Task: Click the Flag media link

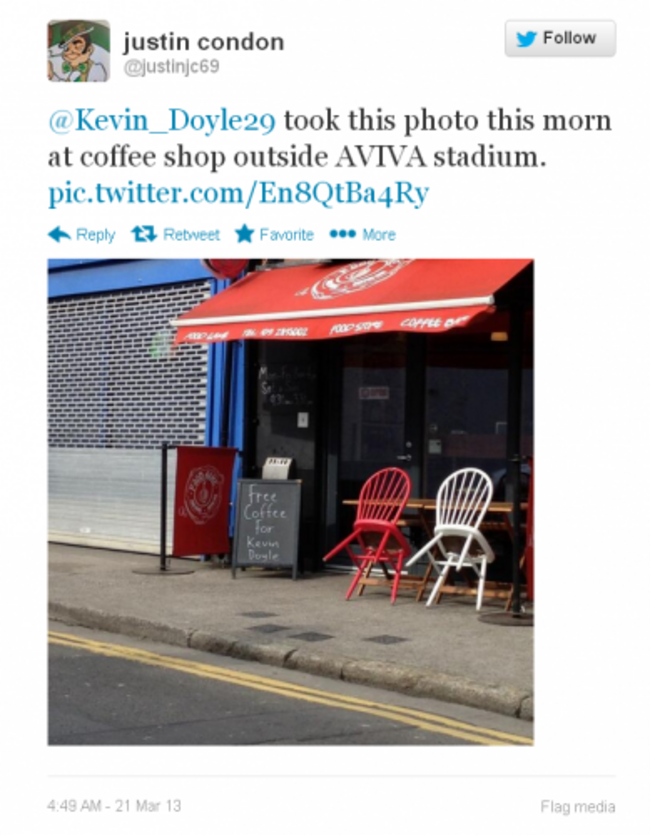Action: pos(578,807)
